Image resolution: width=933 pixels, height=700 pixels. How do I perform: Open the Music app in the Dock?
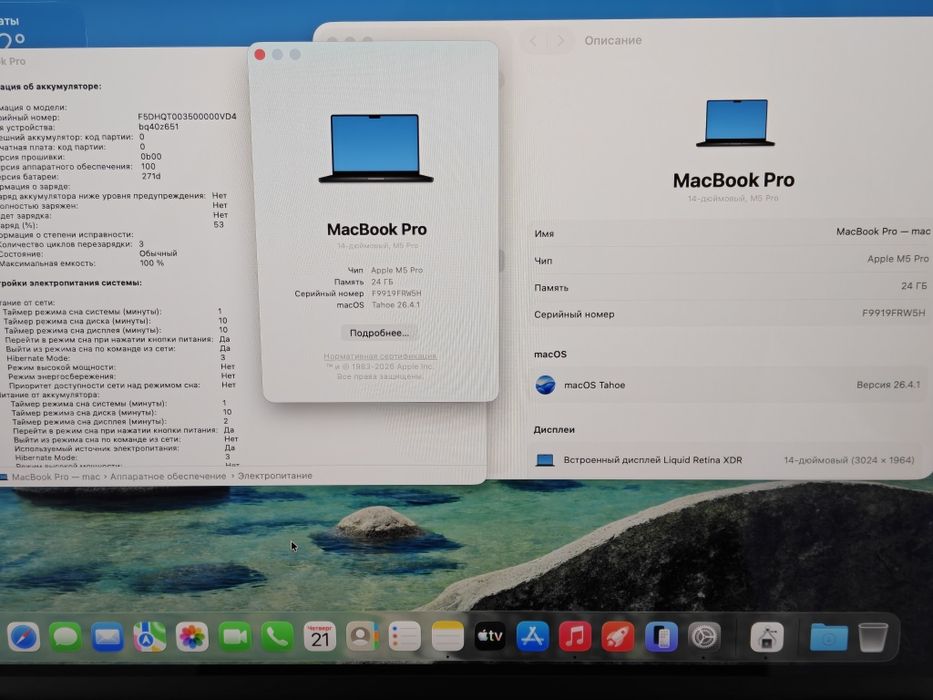click(x=575, y=637)
